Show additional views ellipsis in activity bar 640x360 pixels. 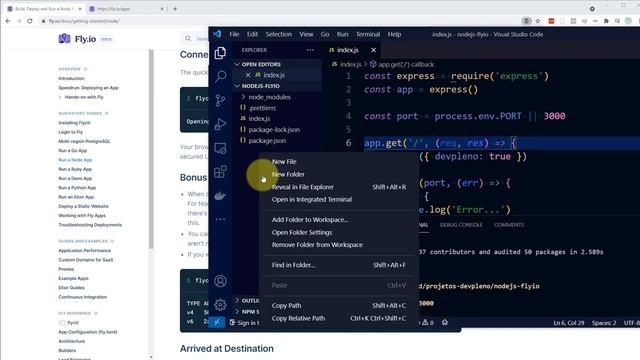(x=220, y=219)
